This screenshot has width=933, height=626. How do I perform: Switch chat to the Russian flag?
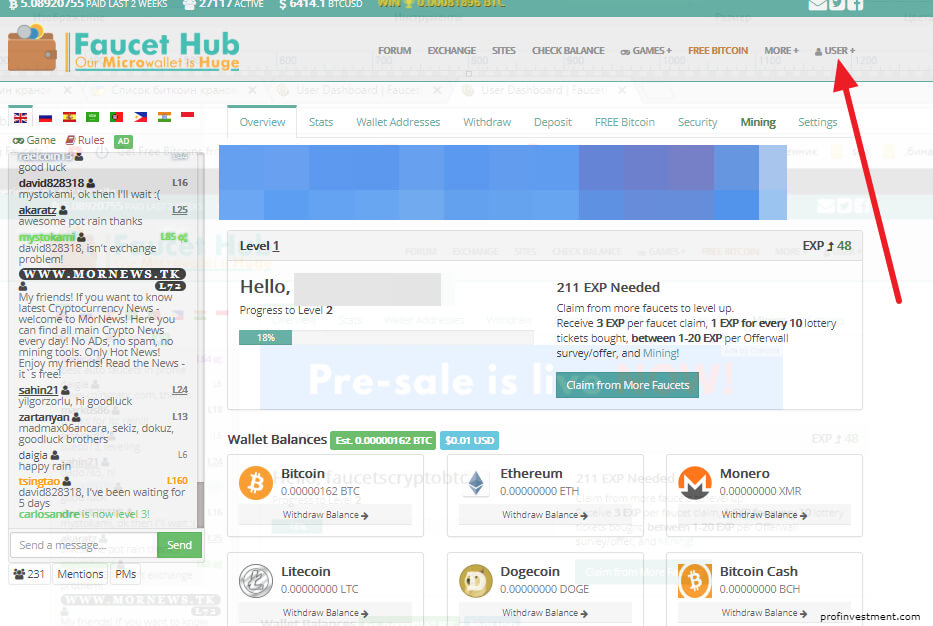(45, 118)
